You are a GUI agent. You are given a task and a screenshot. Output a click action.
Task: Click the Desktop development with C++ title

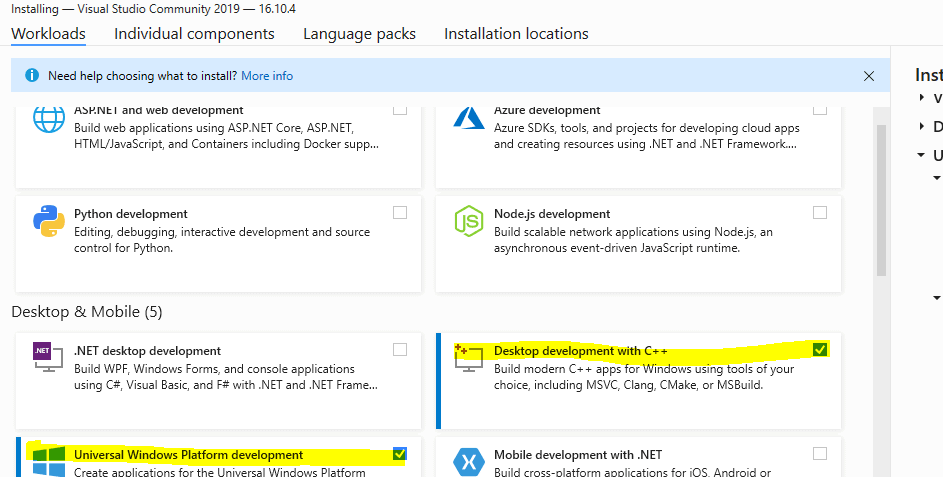[x=580, y=351]
